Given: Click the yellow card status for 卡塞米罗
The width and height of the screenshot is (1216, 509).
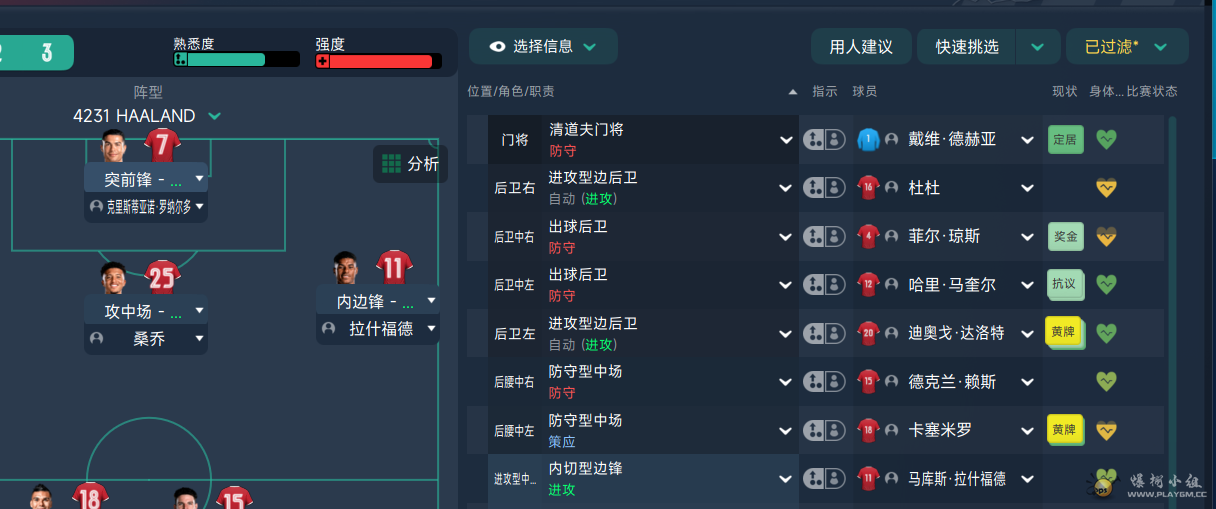Looking at the screenshot, I should (1064, 429).
